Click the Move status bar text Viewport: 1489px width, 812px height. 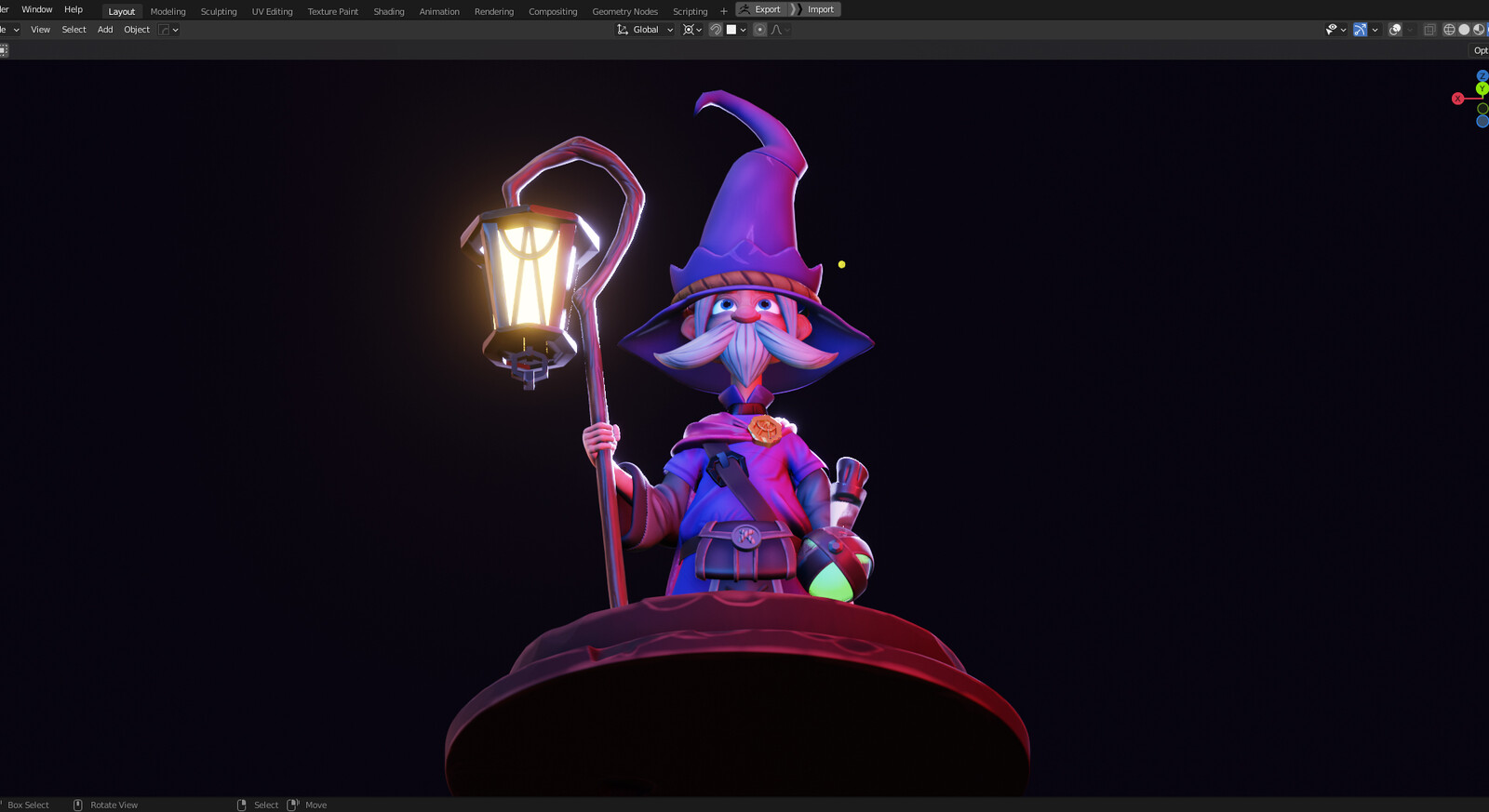point(316,805)
